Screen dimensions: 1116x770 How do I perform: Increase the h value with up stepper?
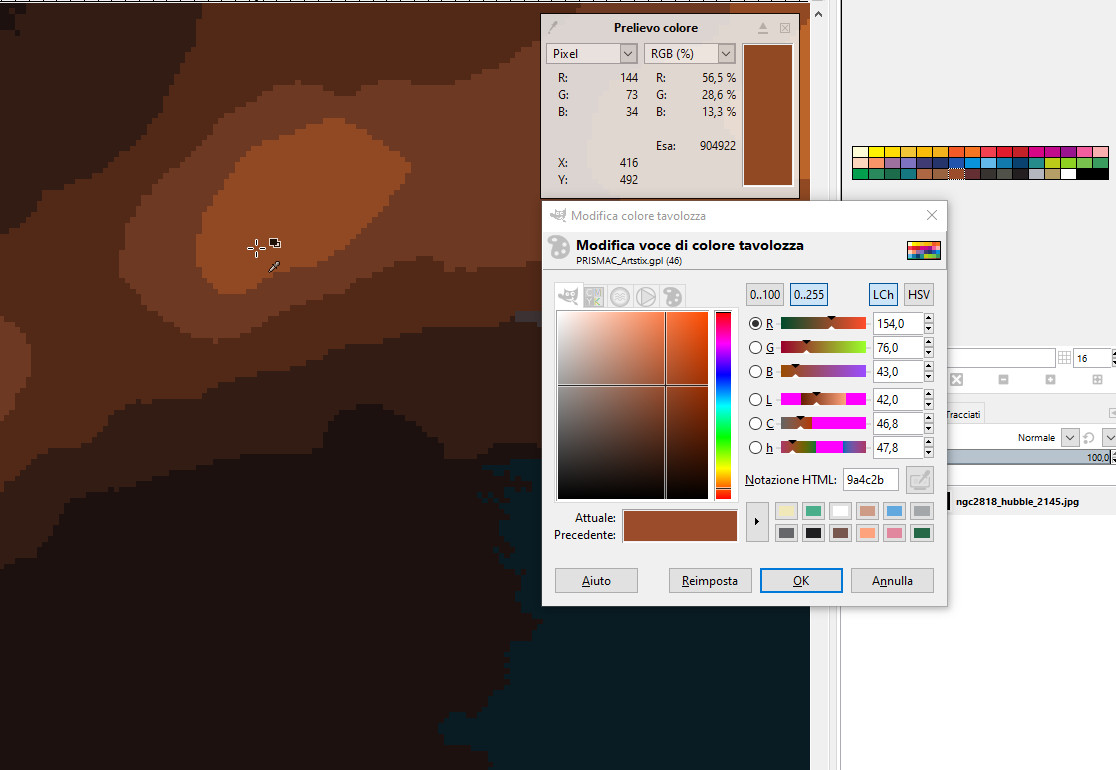(x=928, y=443)
